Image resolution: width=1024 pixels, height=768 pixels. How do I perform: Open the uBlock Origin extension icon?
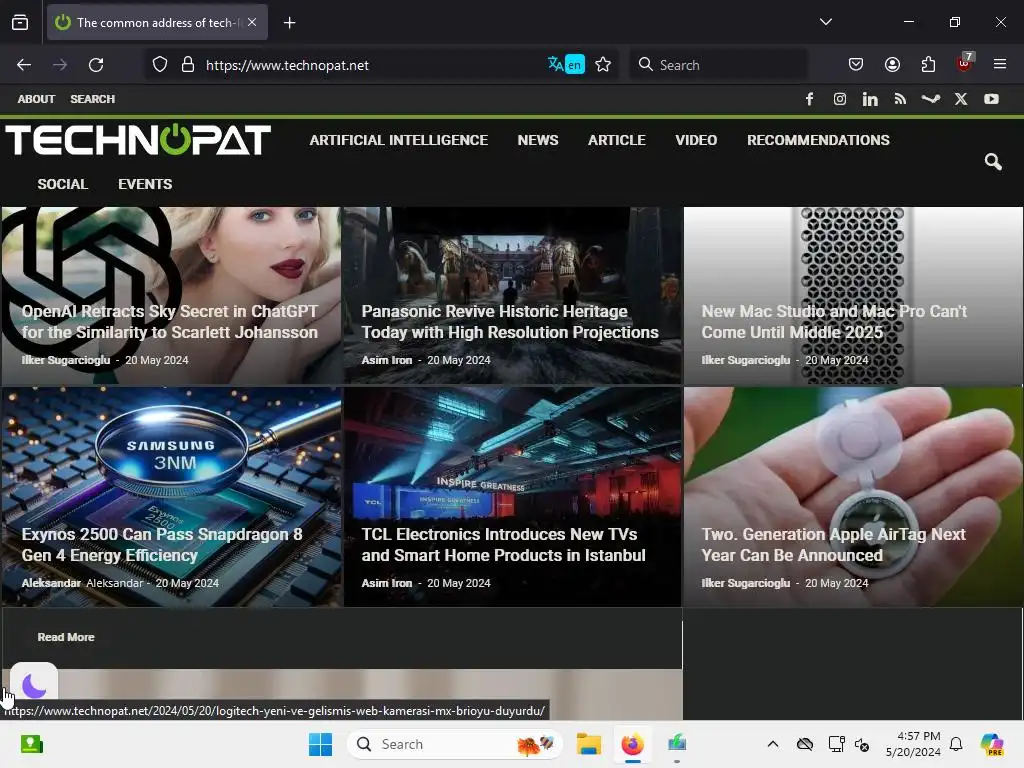[965, 63]
